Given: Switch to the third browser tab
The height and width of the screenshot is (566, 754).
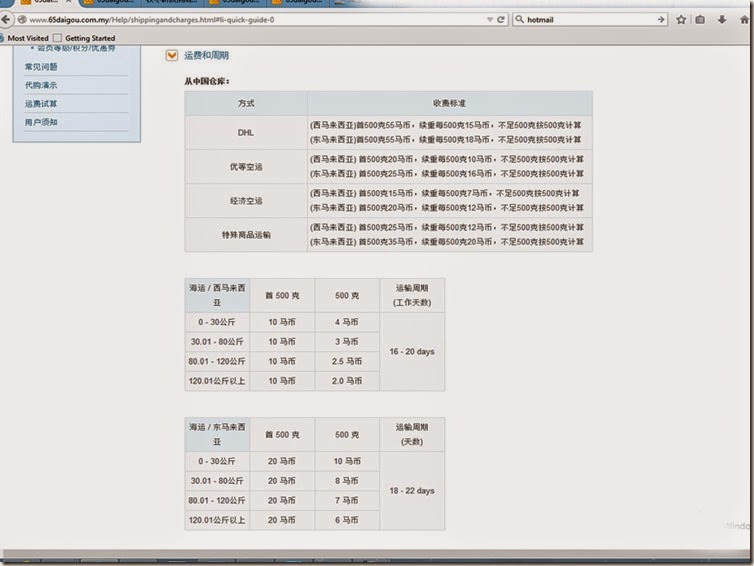Looking at the screenshot, I should [172, 3].
